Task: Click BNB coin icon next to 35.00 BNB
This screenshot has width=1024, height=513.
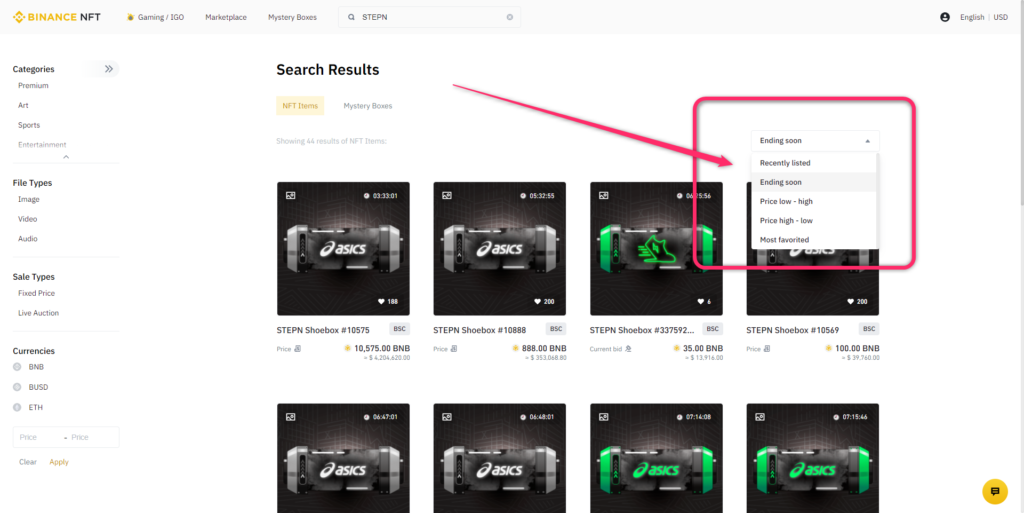Action: tap(677, 349)
